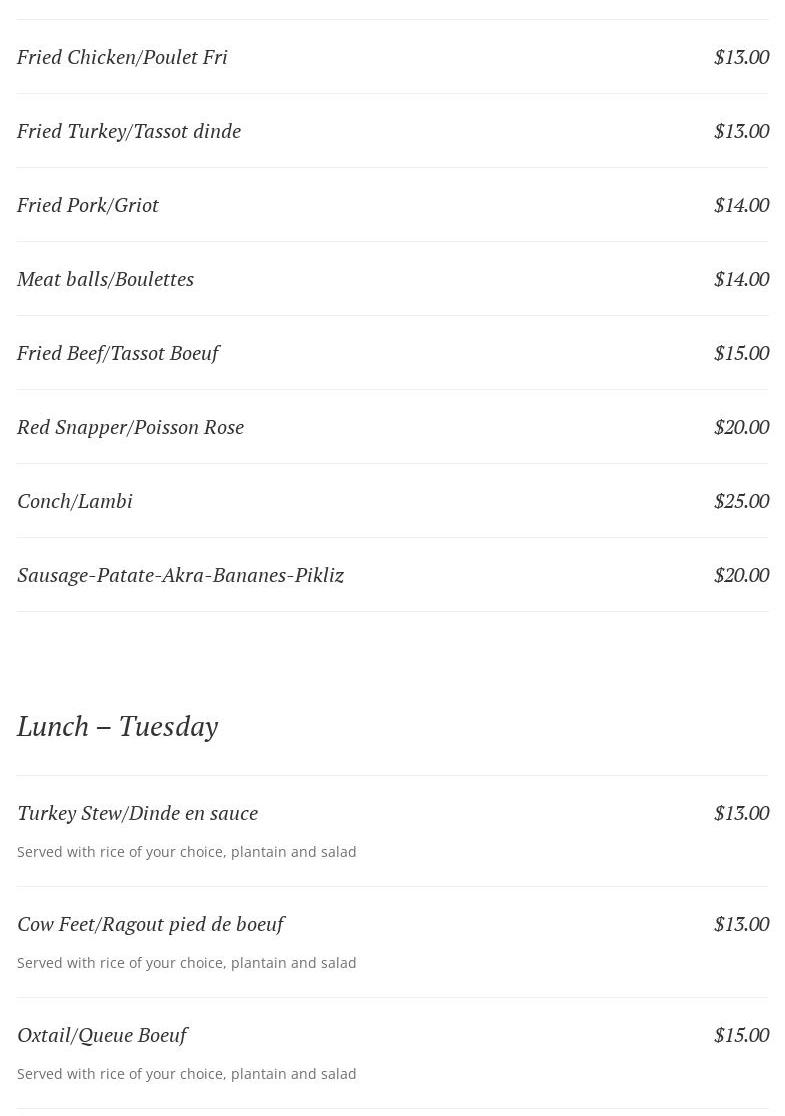Select Turkey Stew/Dinde en sauce

point(137,813)
